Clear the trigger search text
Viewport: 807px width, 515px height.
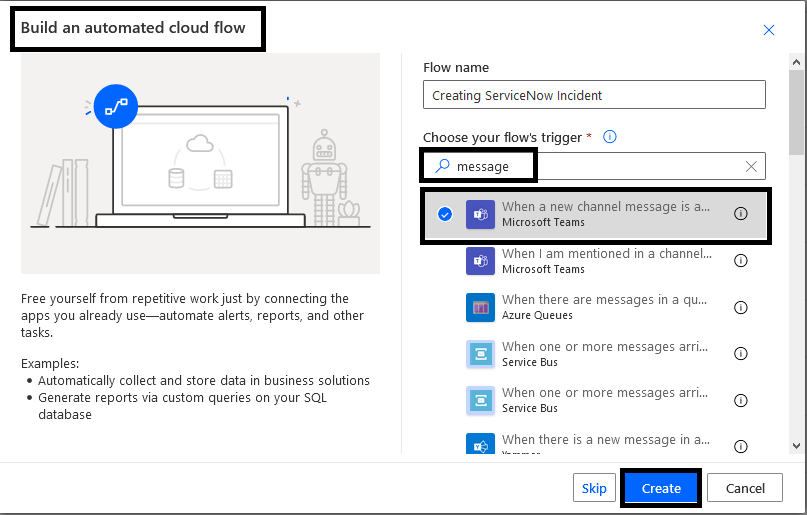pos(751,166)
